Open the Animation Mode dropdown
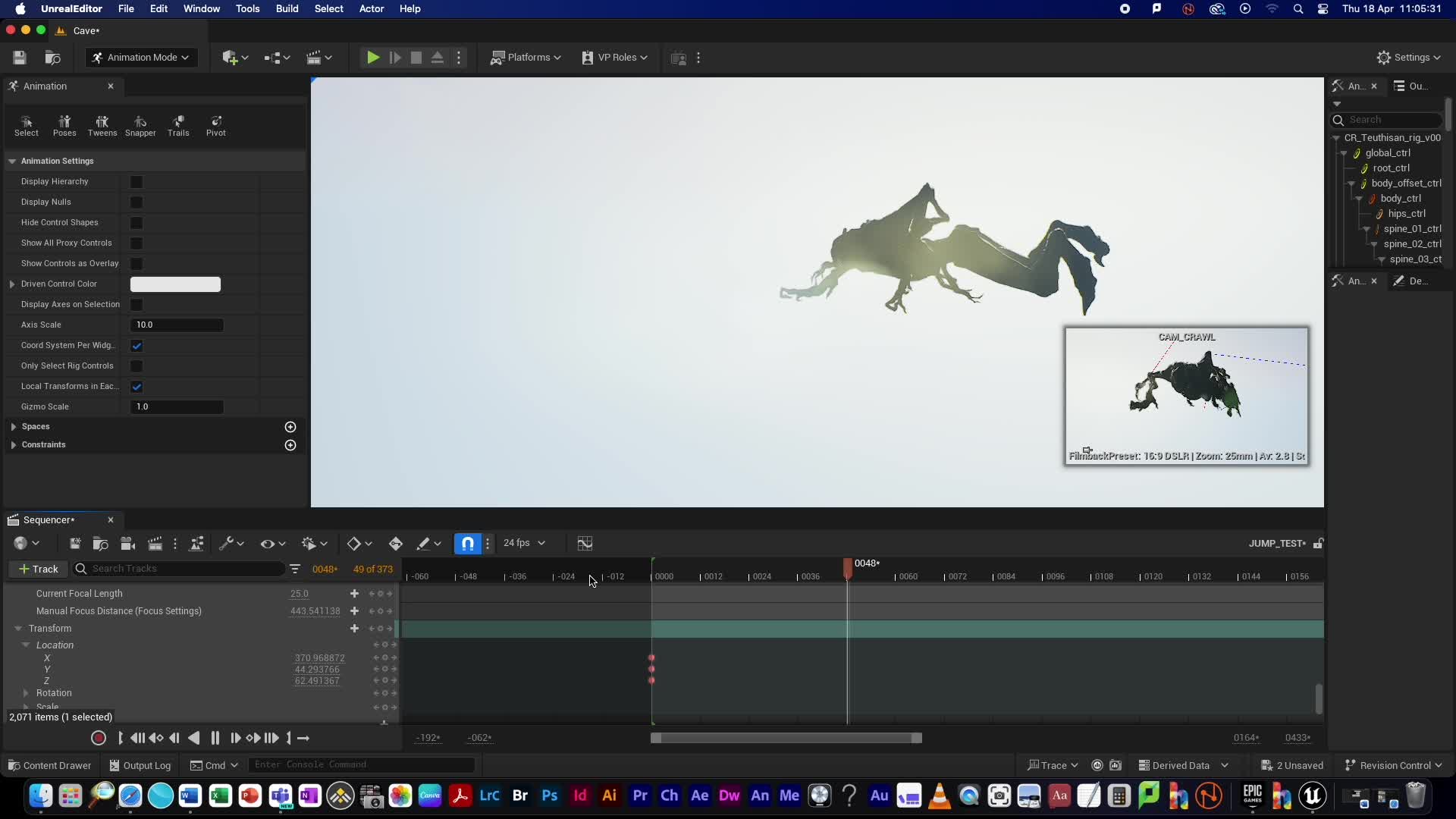Viewport: 1456px width, 819px height. tap(141, 58)
